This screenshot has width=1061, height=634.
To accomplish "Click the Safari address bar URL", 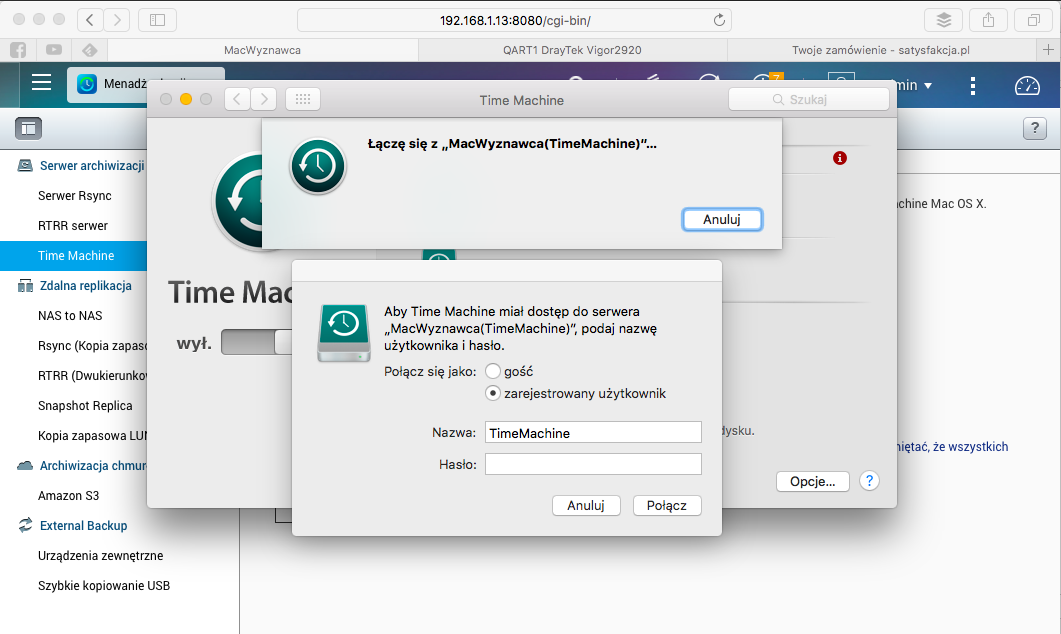I will click(515, 20).
